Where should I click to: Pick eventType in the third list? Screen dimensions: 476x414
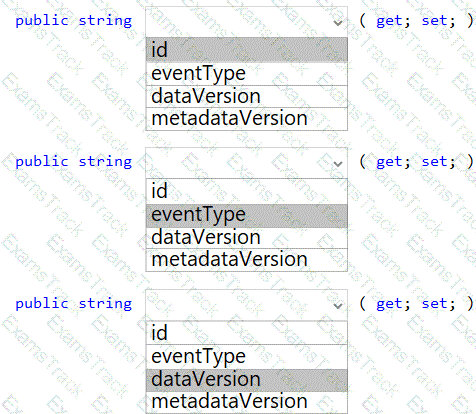[x=247, y=357]
